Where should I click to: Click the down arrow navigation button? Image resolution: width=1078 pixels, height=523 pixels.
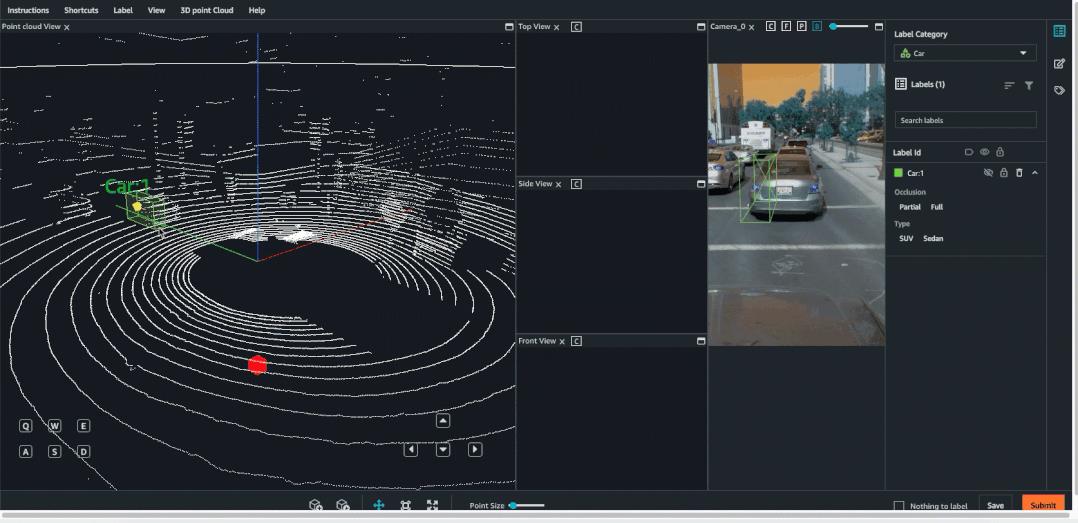pyautogui.click(x=443, y=449)
